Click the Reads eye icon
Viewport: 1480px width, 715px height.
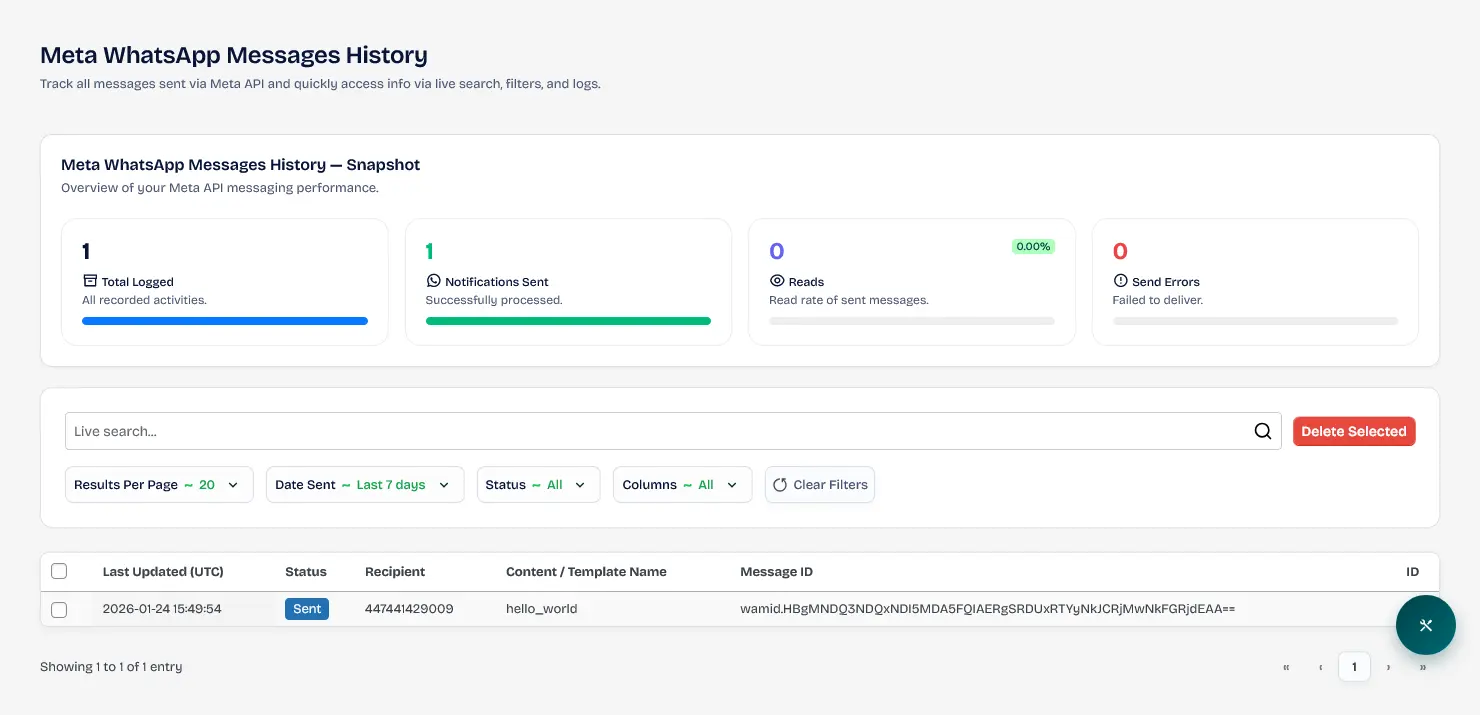[x=777, y=281]
